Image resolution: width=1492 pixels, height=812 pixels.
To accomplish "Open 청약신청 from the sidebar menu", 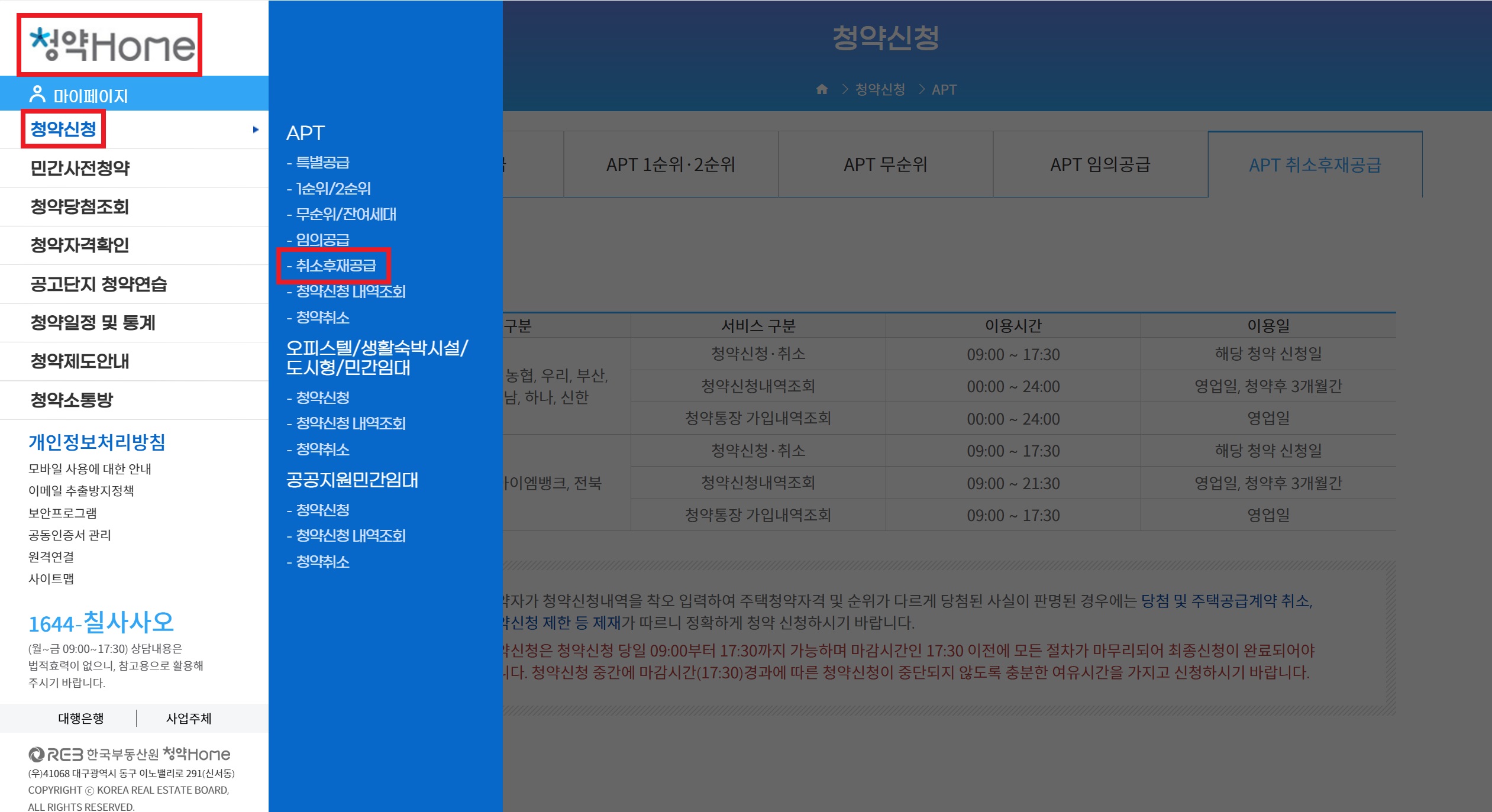I will coord(63,130).
